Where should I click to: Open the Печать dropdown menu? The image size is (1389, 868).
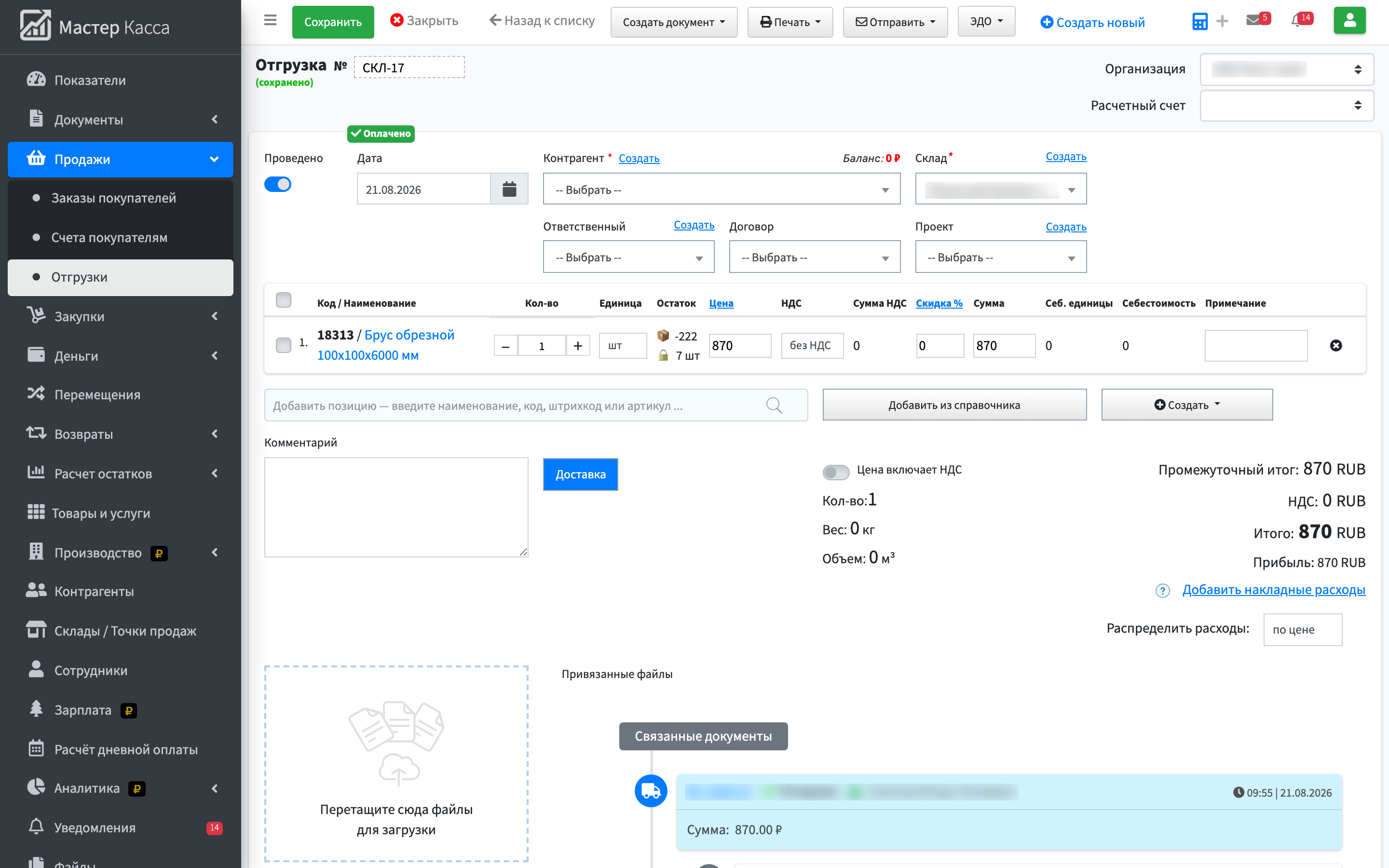click(x=790, y=22)
